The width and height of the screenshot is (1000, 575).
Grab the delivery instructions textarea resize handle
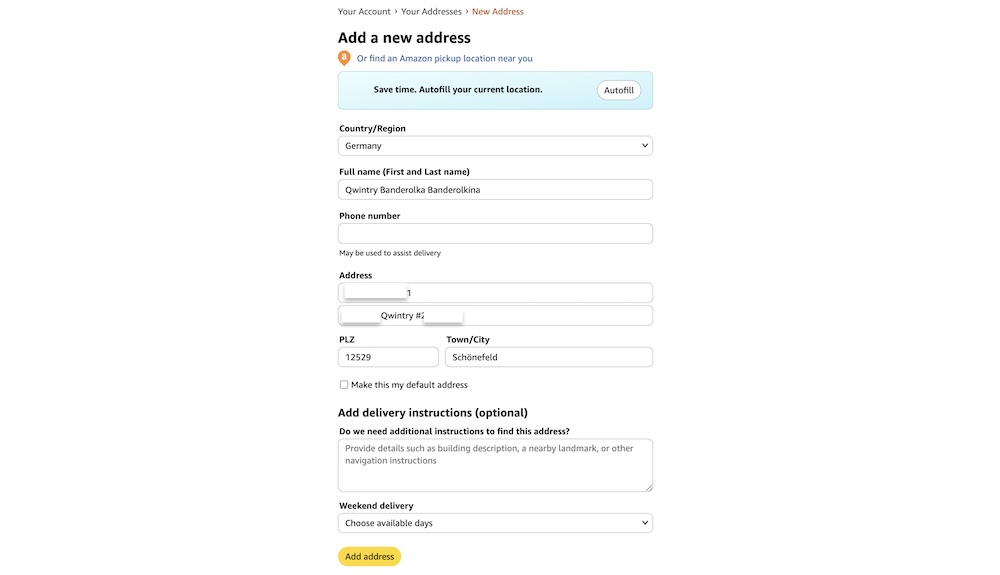click(648, 487)
